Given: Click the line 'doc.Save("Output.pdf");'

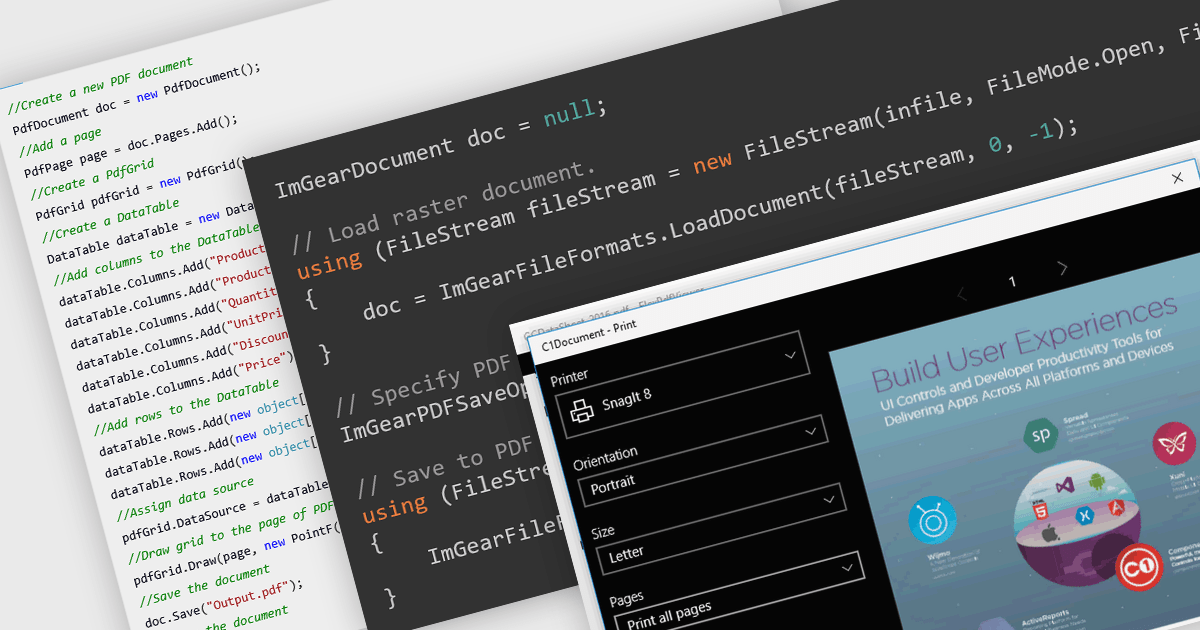Looking at the screenshot, I should (x=224, y=602).
